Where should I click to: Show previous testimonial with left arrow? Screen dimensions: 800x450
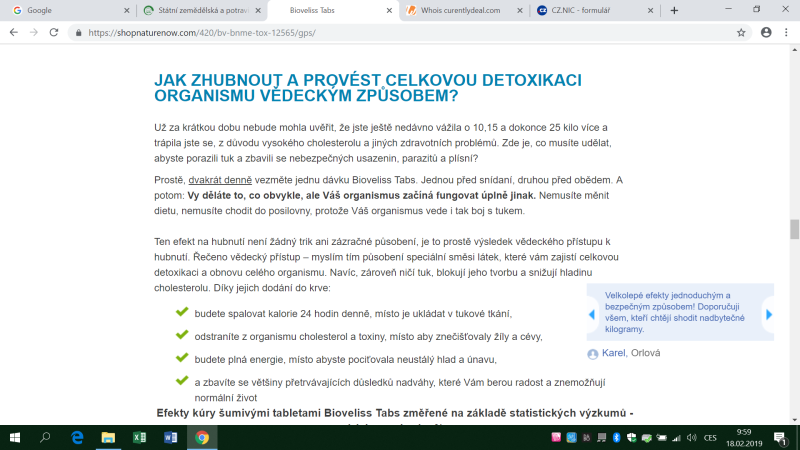click(592, 315)
